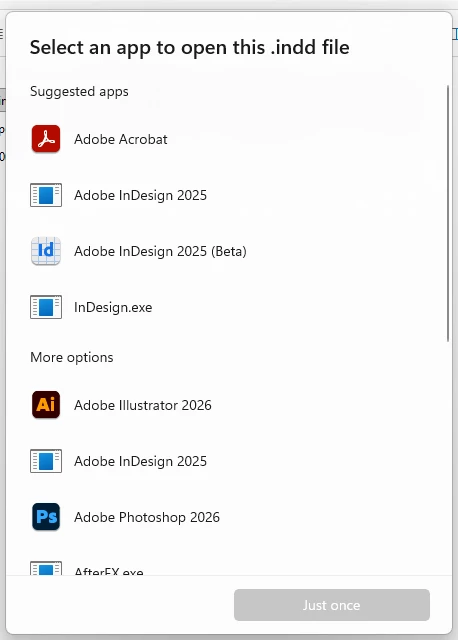
Task: Click the Suggested apps heading
Action: (x=79, y=91)
